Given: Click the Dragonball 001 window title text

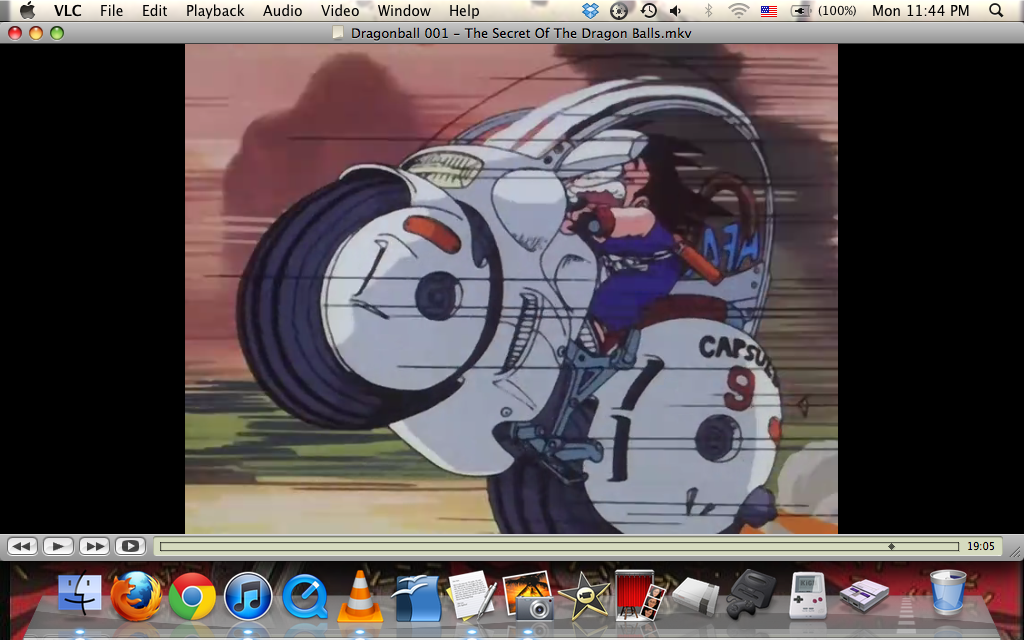Looking at the screenshot, I should (520, 33).
